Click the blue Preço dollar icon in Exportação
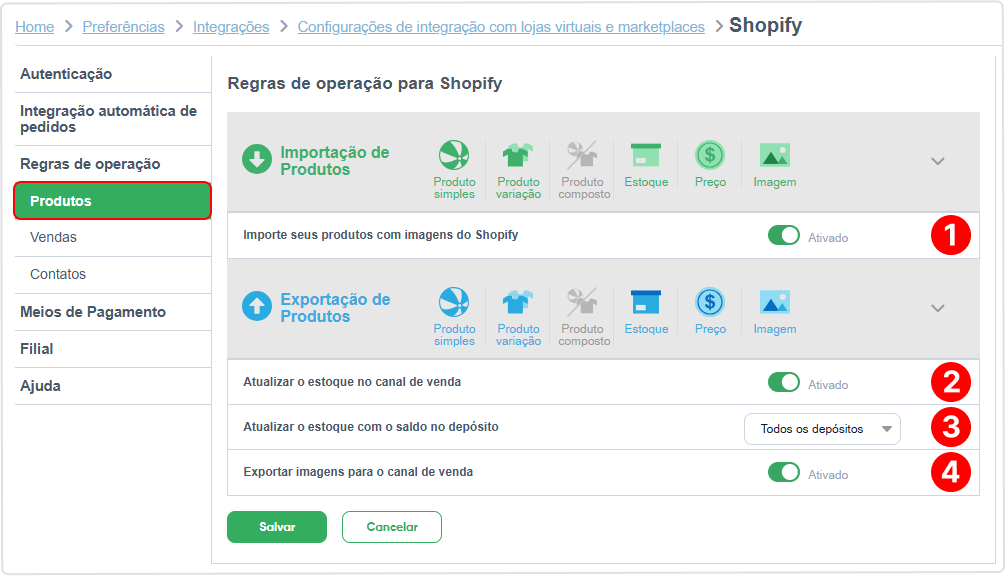1005x576 pixels. pyautogui.click(x=710, y=302)
